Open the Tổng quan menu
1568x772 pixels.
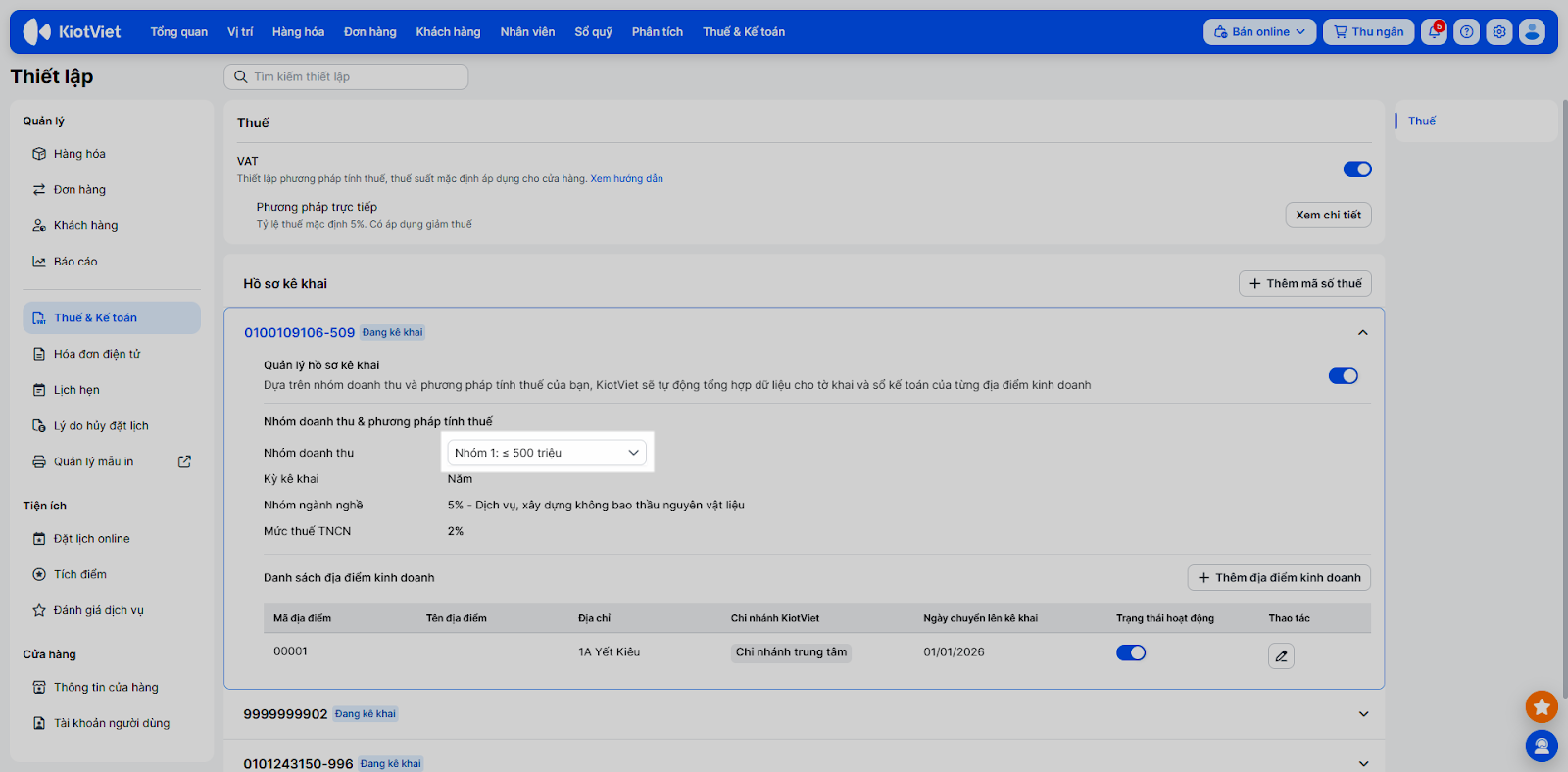pos(179,32)
